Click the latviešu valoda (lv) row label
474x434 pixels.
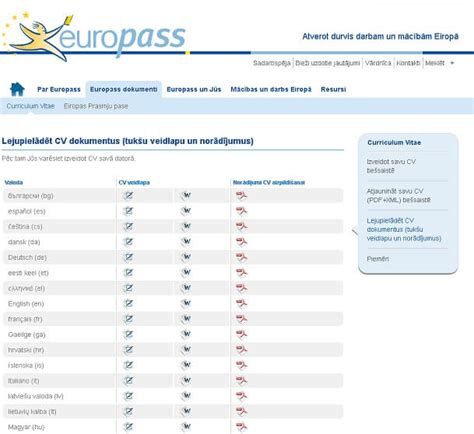click(x=35, y=396)
